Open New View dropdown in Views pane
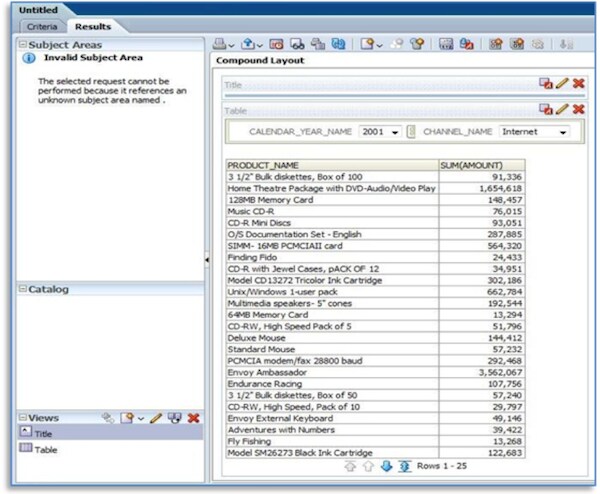The image size is (600, 494). click(132, 418)
